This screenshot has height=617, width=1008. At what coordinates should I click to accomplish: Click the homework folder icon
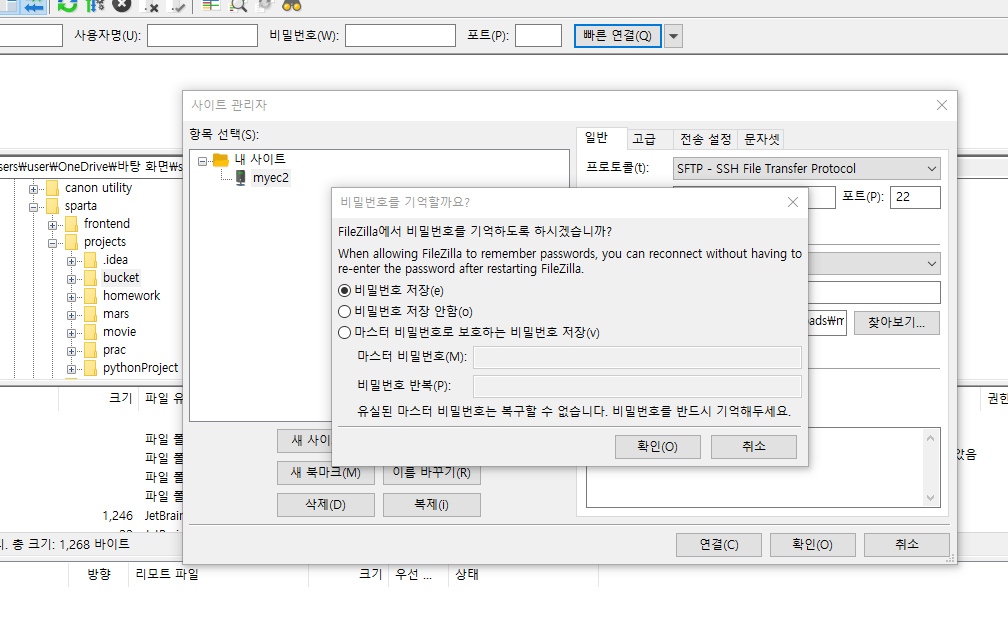[91, 296]
